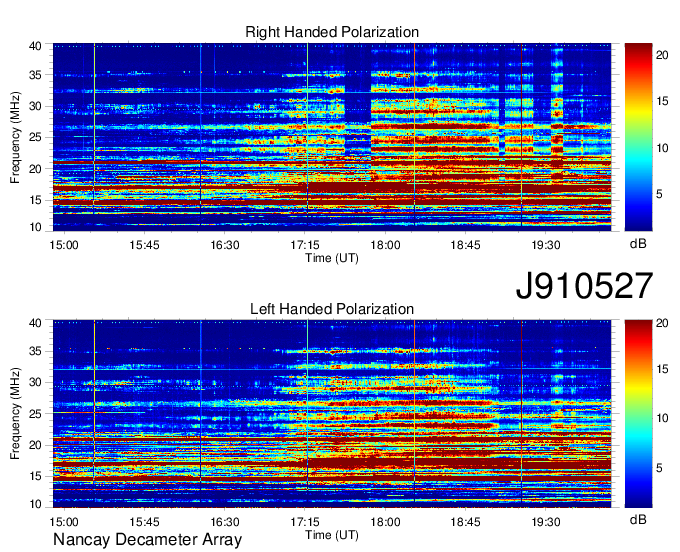Viewport: 680px width, 552px height.
Task: Click the 10 MHz frequency tick, Right Handed plot
Action: (35, 227)
